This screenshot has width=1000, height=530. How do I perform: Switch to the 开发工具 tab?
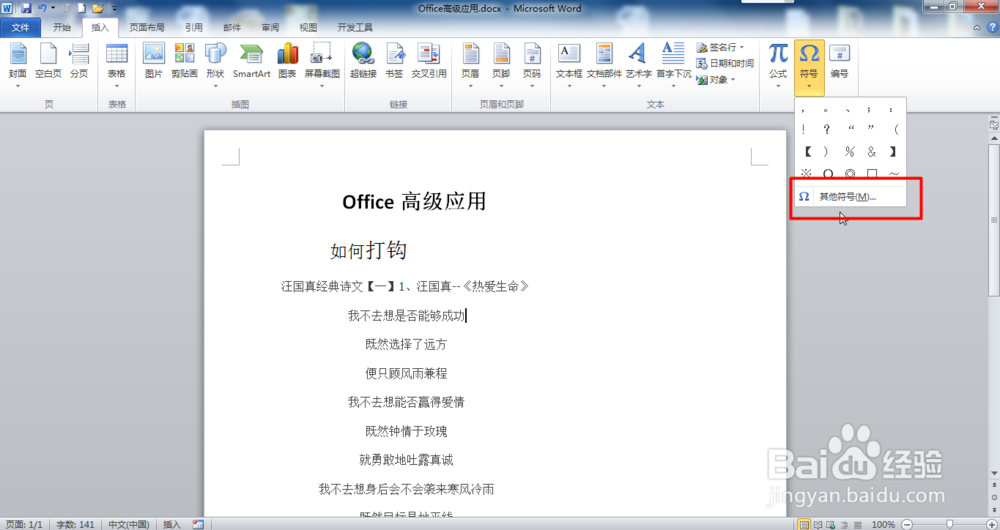pos(355,27)
